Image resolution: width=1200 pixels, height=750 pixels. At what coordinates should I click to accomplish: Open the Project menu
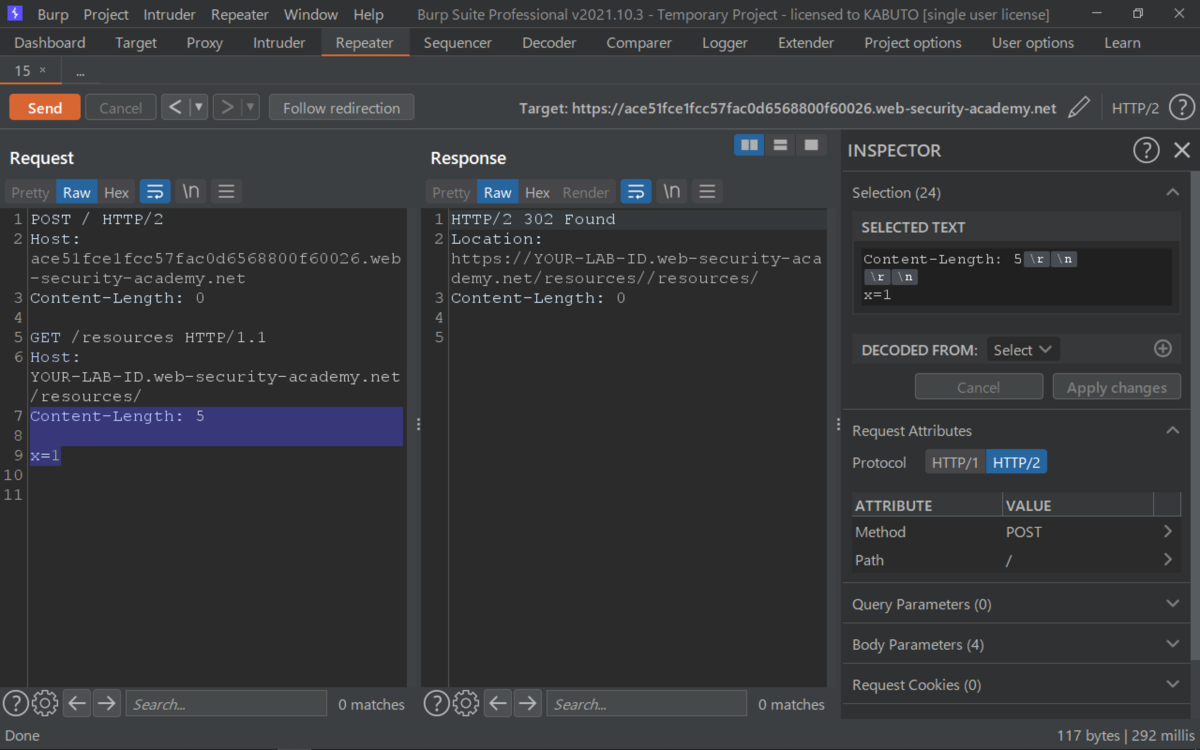click(106, 15)
